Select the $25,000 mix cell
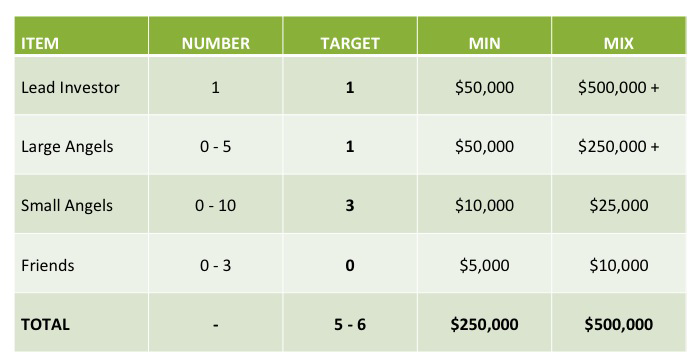 coord(619,205)
